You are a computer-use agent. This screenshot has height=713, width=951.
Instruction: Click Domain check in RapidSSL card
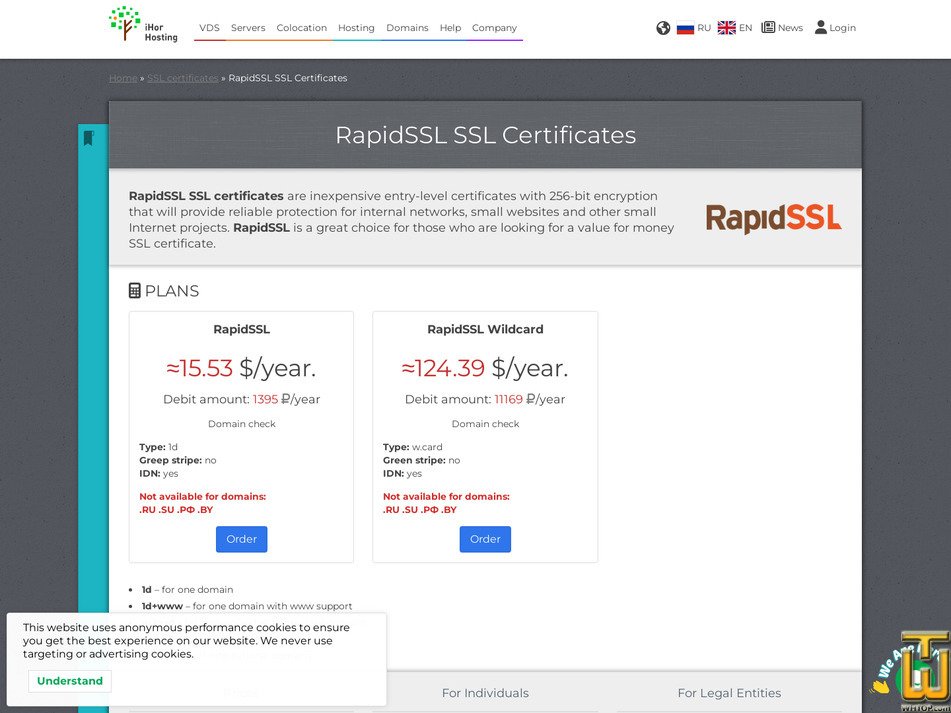coord(241,424)
